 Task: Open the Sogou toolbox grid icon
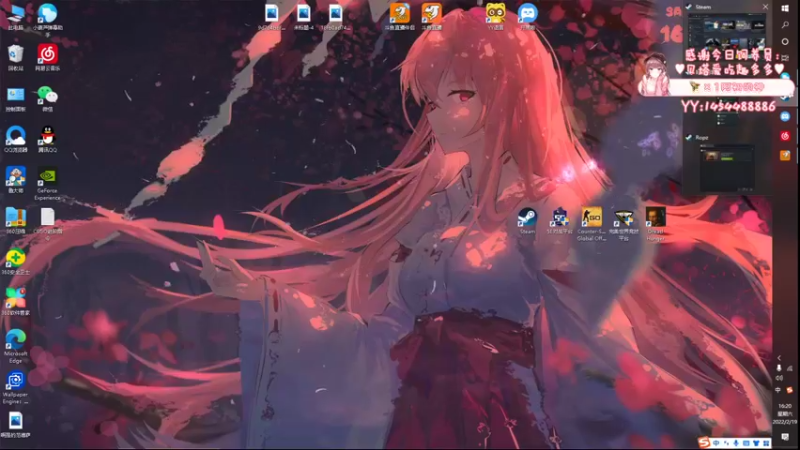766,443
